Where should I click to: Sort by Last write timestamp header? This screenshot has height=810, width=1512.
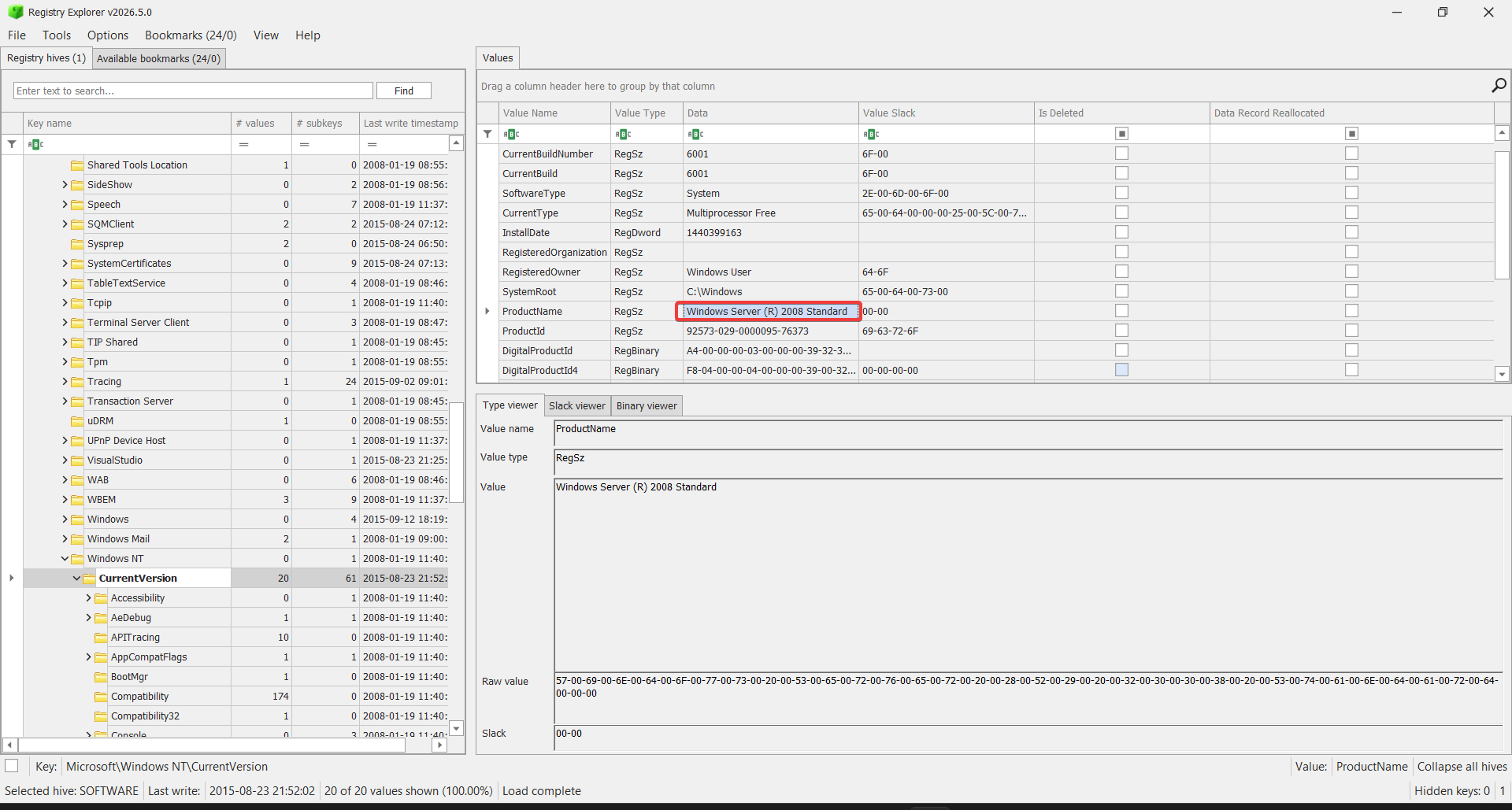pos(411,124)
